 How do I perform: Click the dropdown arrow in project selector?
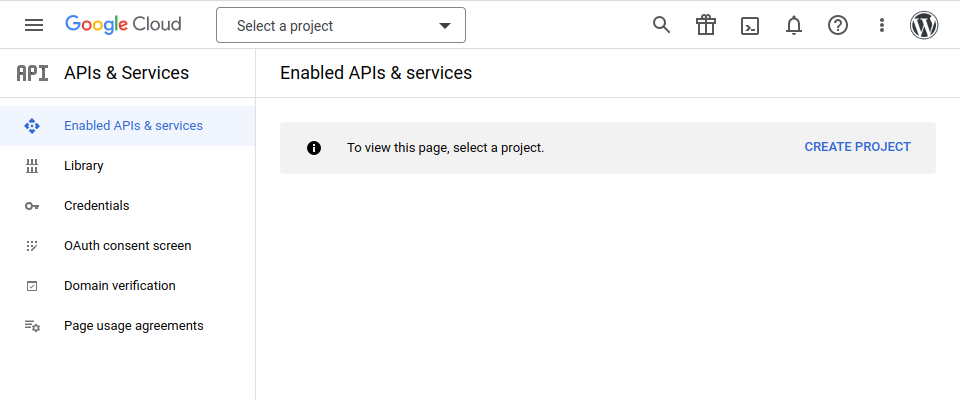pos(445,26)
